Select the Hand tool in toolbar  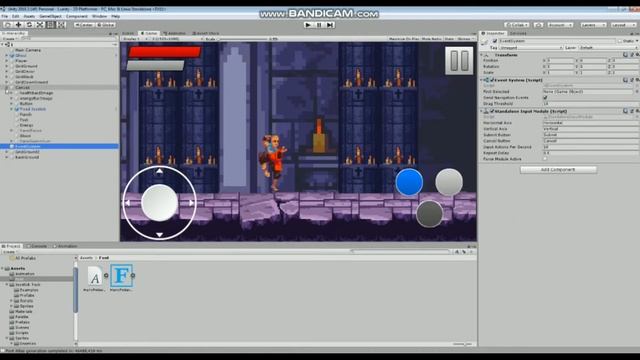pos(7,25)
